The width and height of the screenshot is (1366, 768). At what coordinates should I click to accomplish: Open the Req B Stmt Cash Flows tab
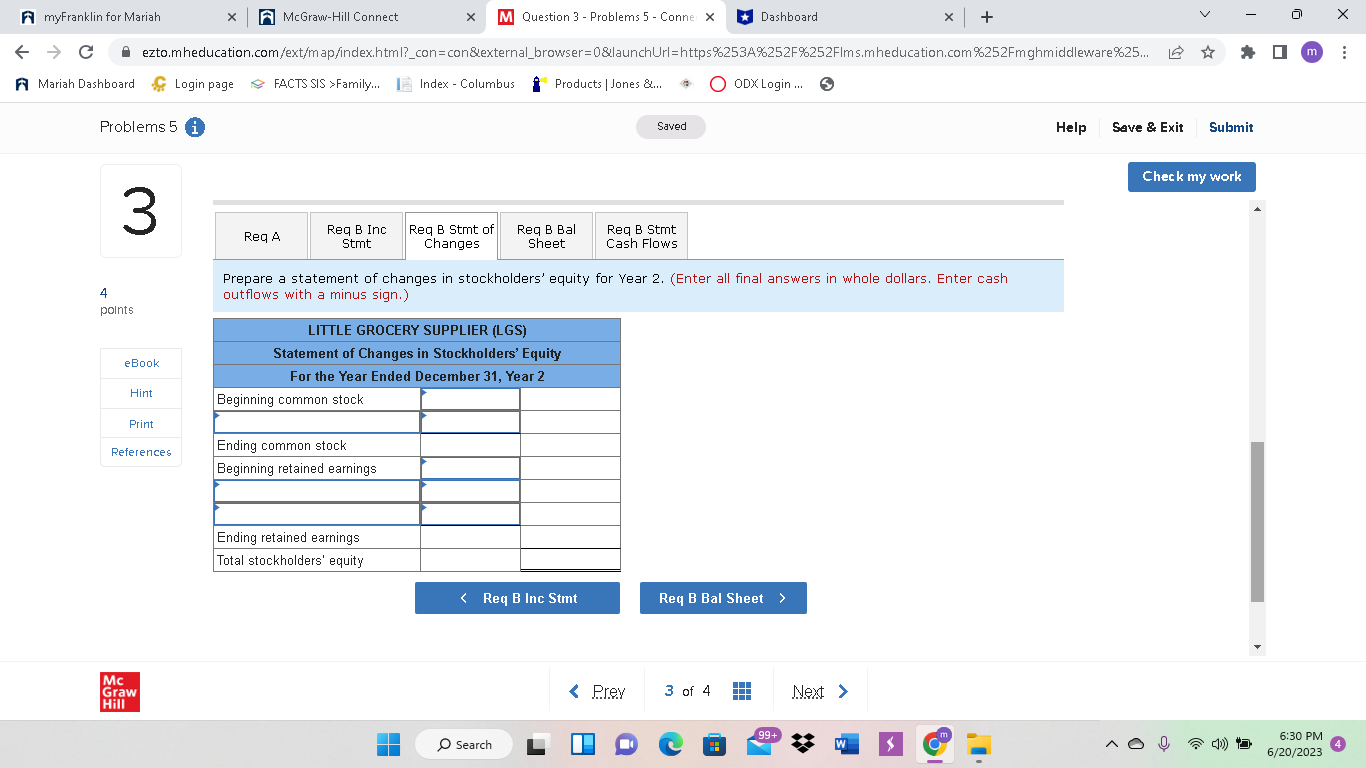641,236
